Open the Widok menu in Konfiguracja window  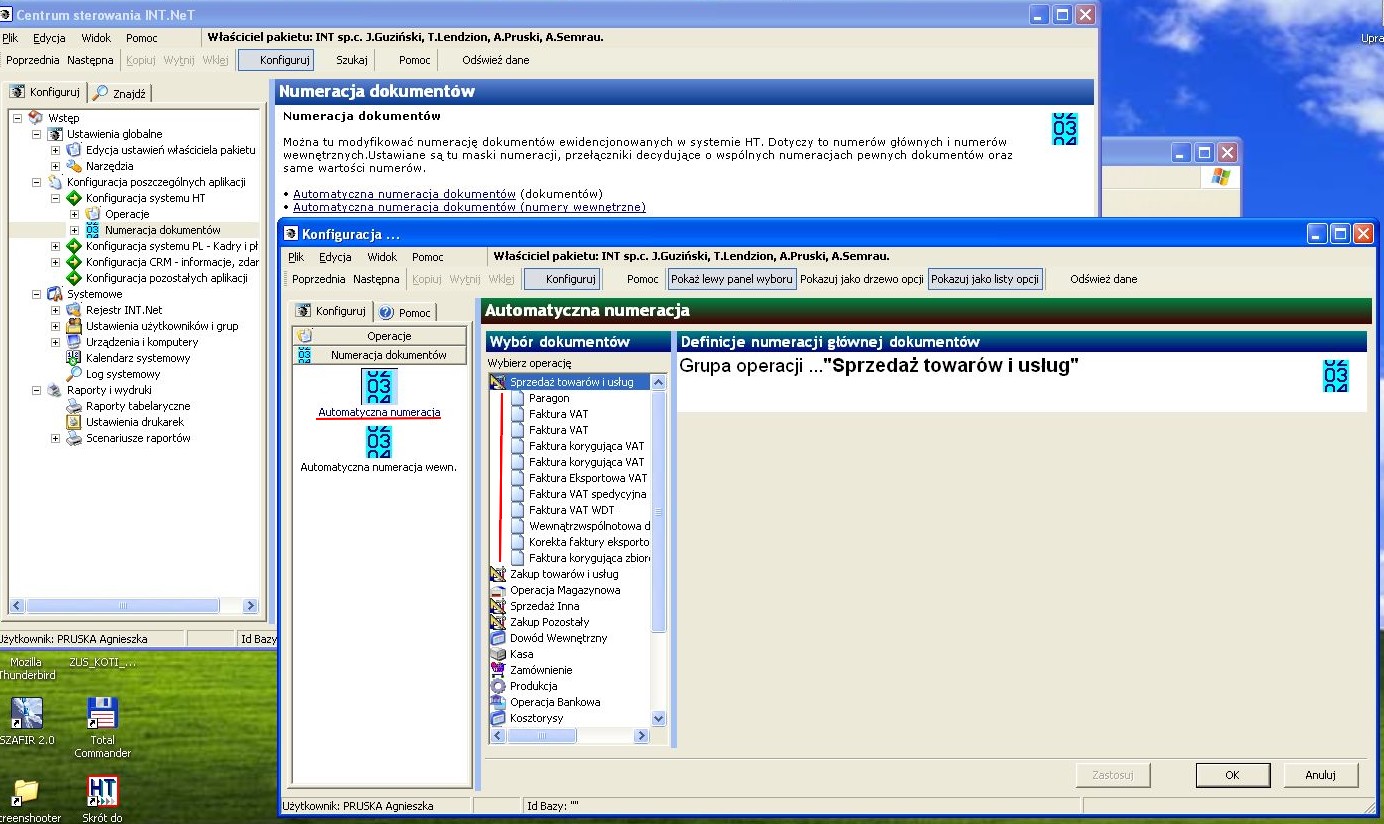[382, 257]
